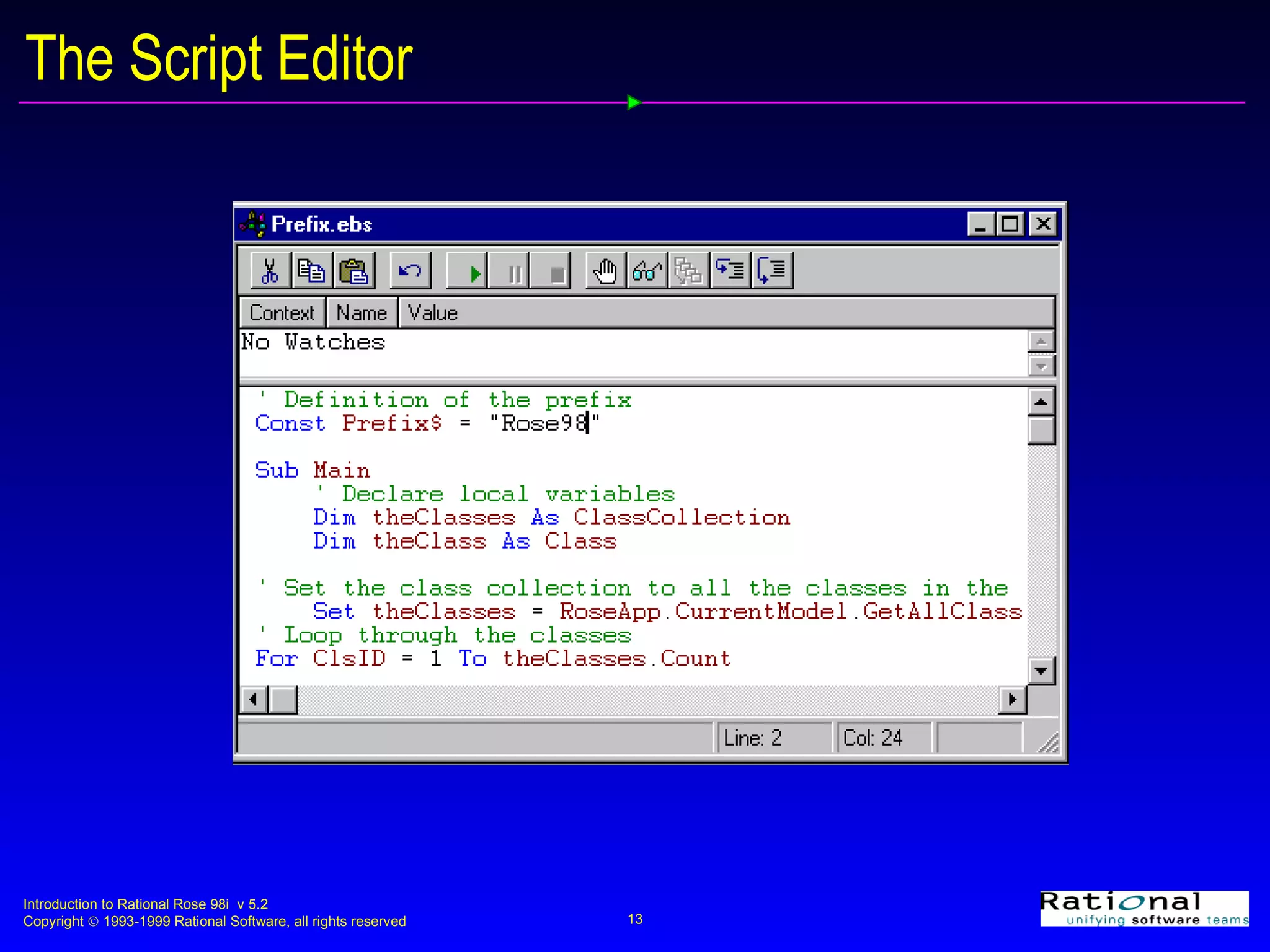Click code editor scroll down arrow
Screen dimensions: 1270x952
(x=1041, y=671)
